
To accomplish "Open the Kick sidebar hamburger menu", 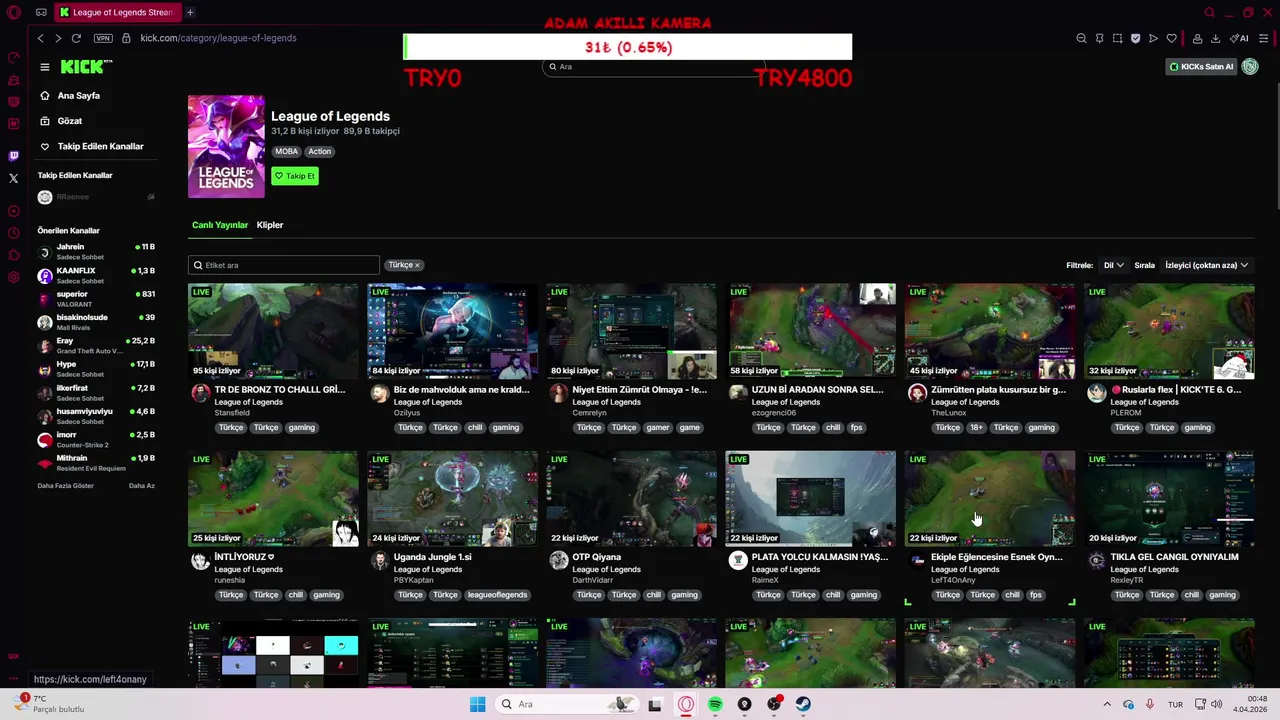I will (x=45, y=67).
